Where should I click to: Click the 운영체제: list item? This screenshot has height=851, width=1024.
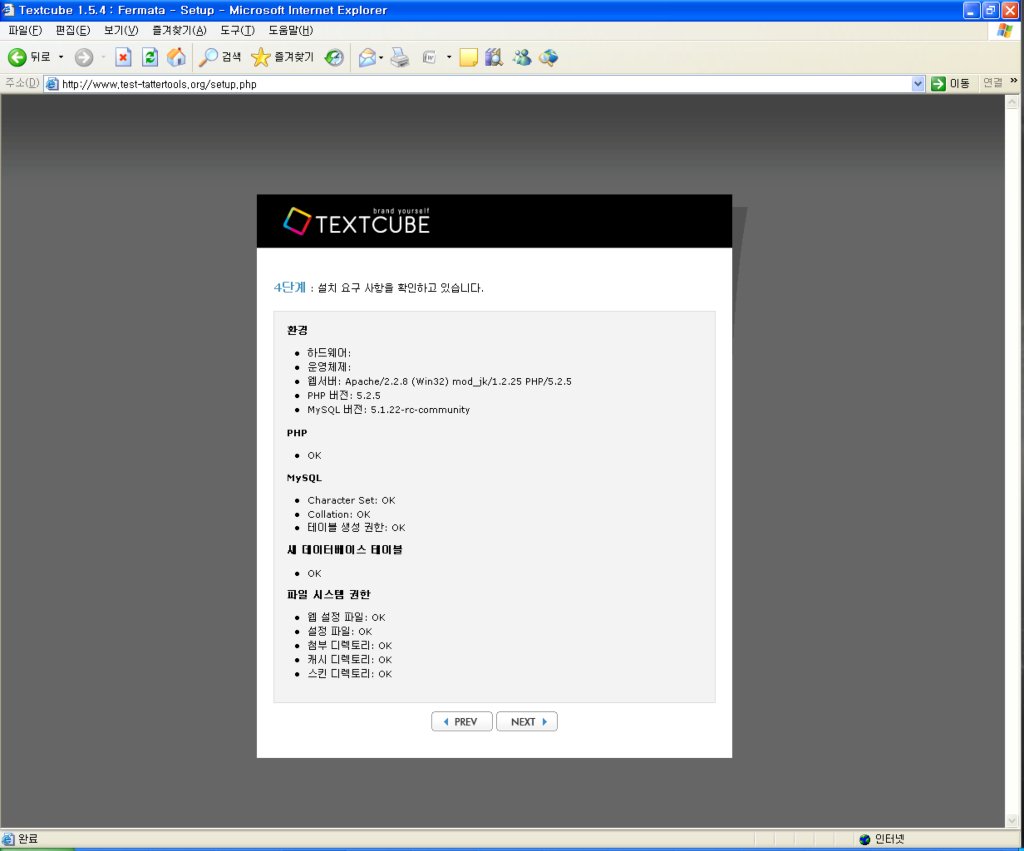pyautogui.click(x=329, y=367)
